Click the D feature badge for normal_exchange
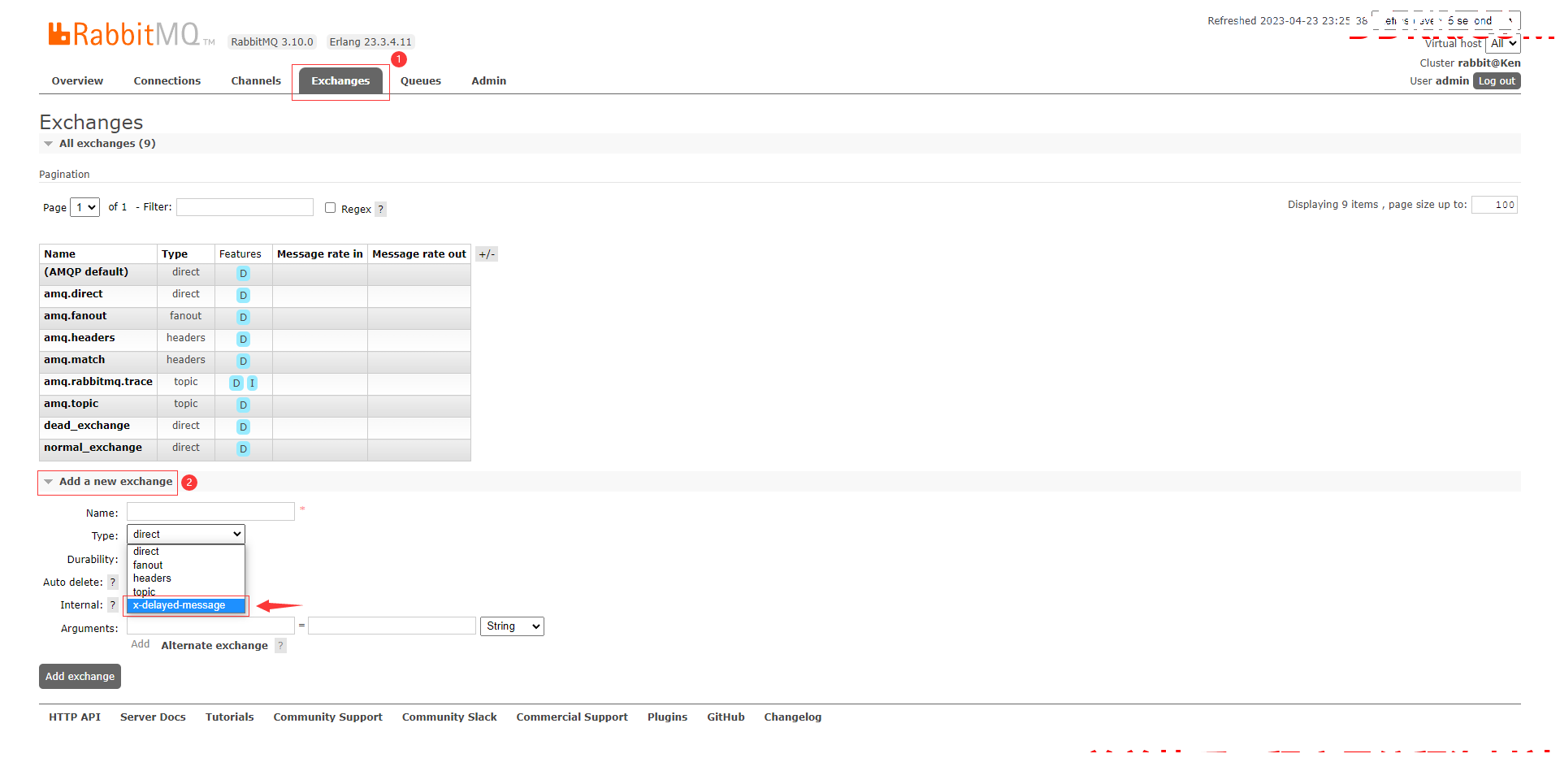Screen dimensions: 1560x784 pos(243,449)
